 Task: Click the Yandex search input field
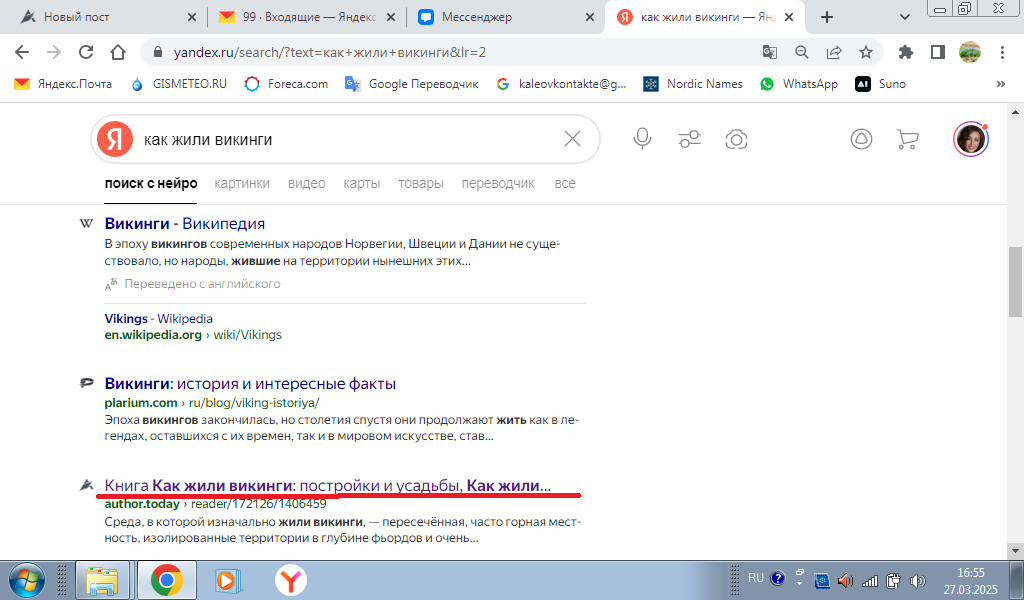(346, 139)
